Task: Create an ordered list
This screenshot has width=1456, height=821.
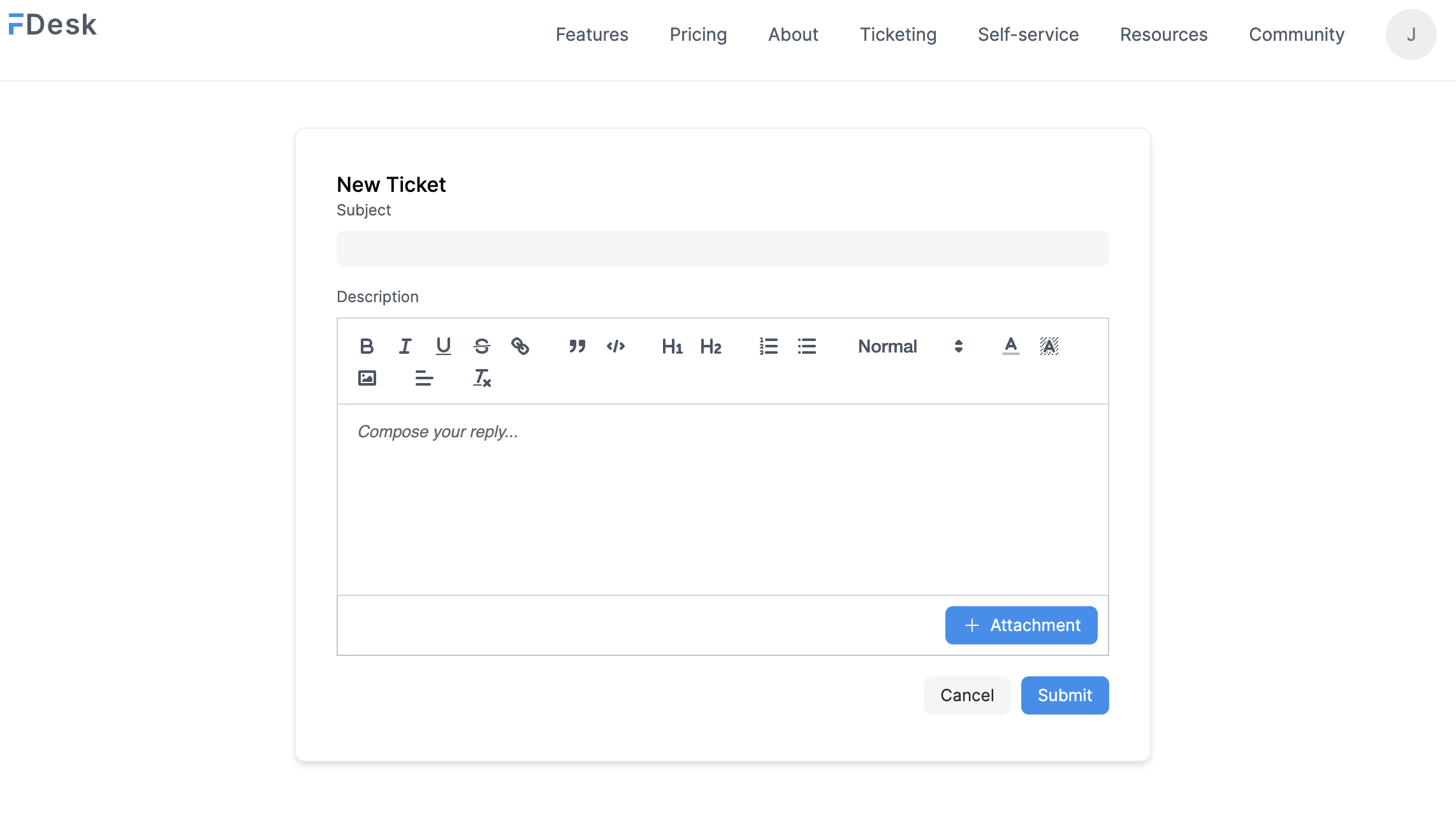Action: (x=769, y=346)
